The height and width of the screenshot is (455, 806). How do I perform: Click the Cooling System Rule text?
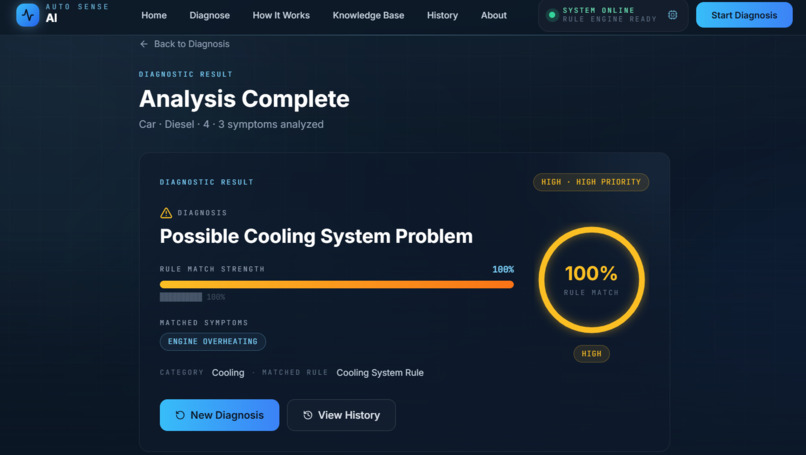pos(380,373)
